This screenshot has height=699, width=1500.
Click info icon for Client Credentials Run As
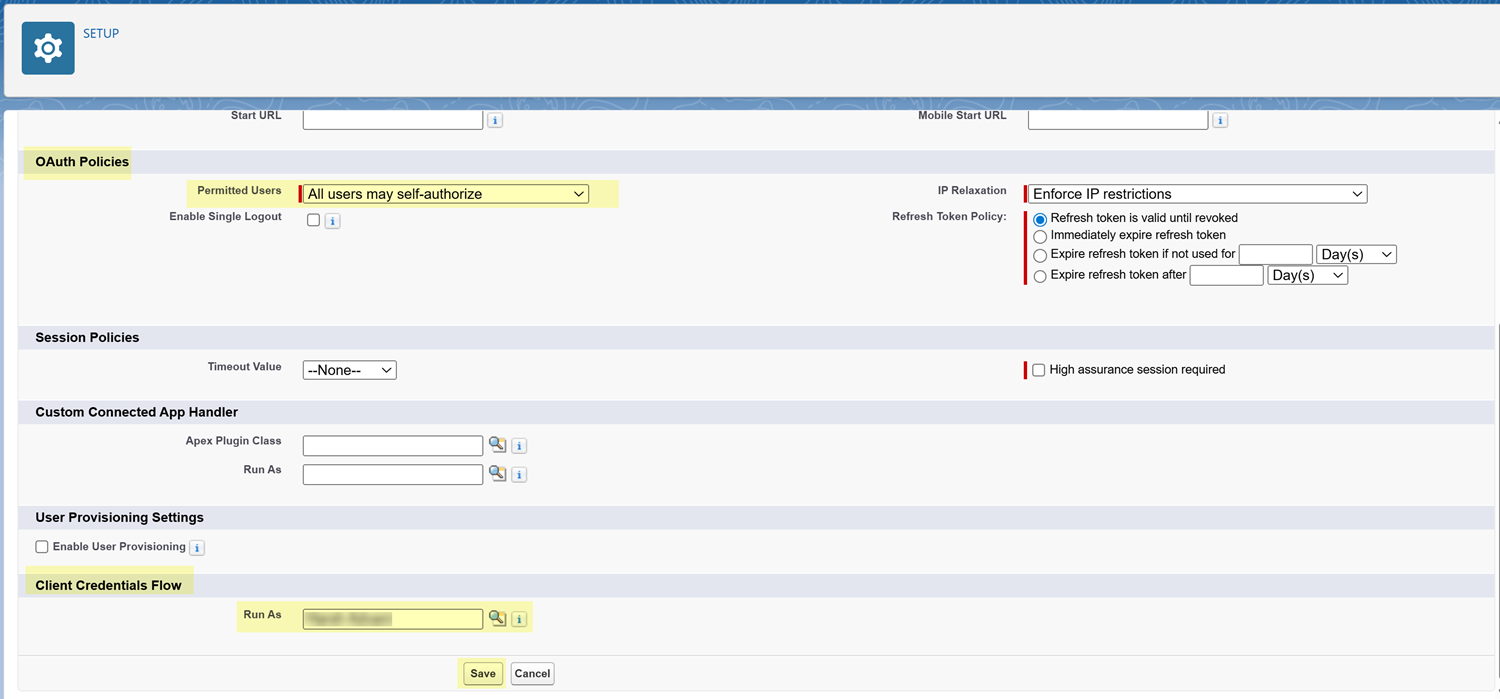[519, 620]
